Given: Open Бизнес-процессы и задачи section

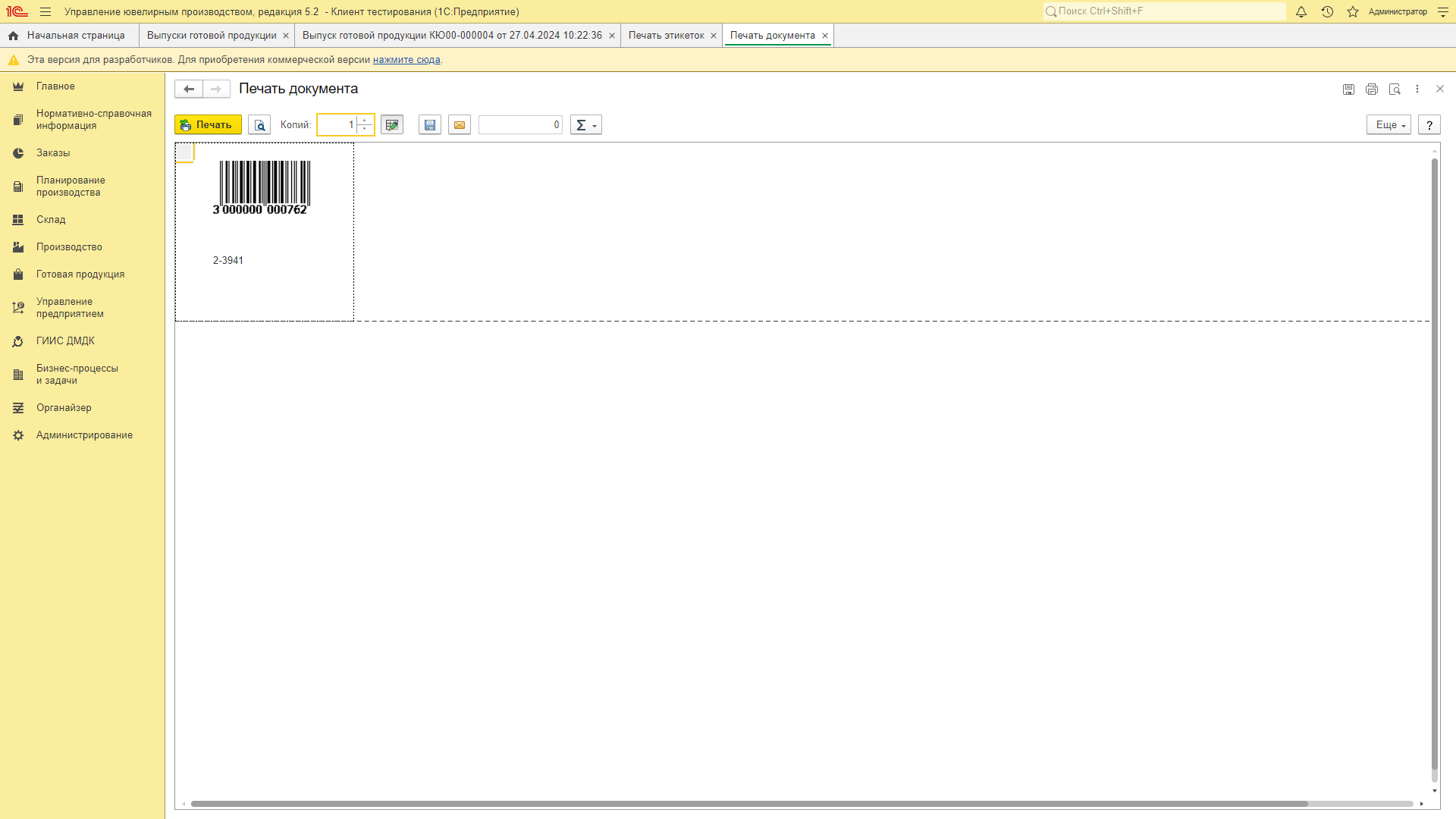Looking at the screenshot, I should point(82,375).
